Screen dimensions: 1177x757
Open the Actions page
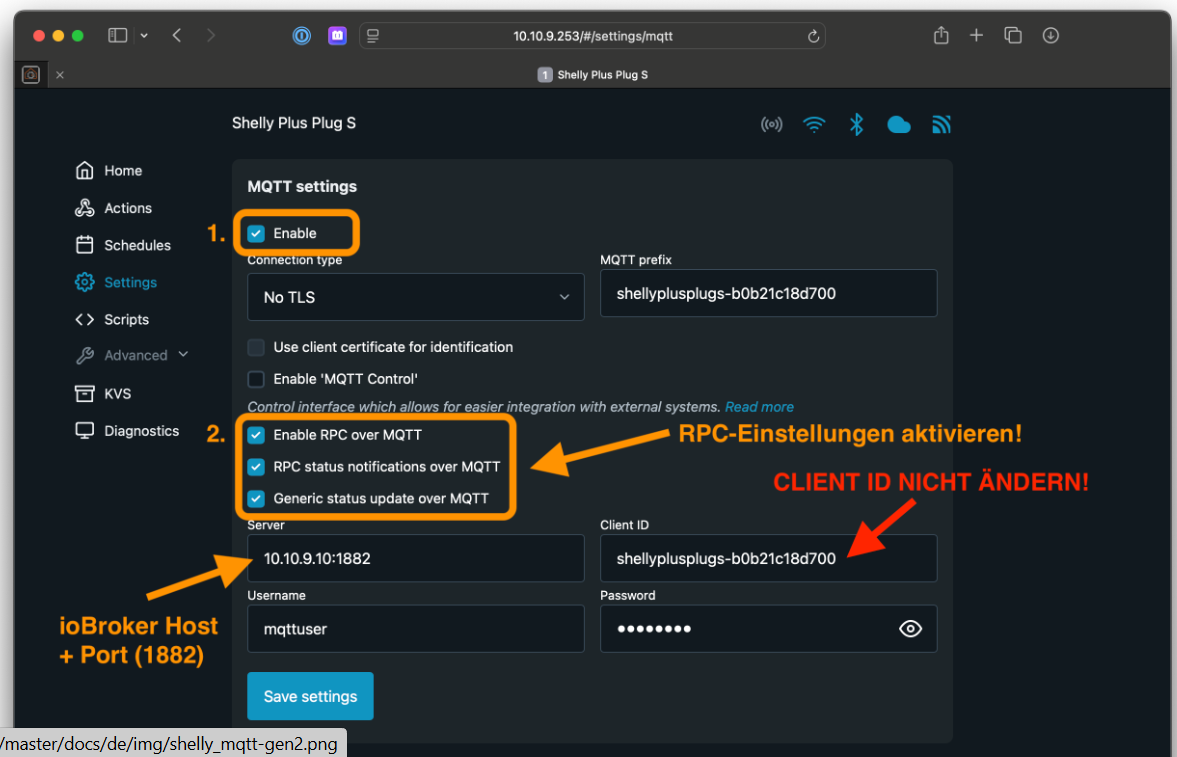pyautogui.click(x=113, y=208)
